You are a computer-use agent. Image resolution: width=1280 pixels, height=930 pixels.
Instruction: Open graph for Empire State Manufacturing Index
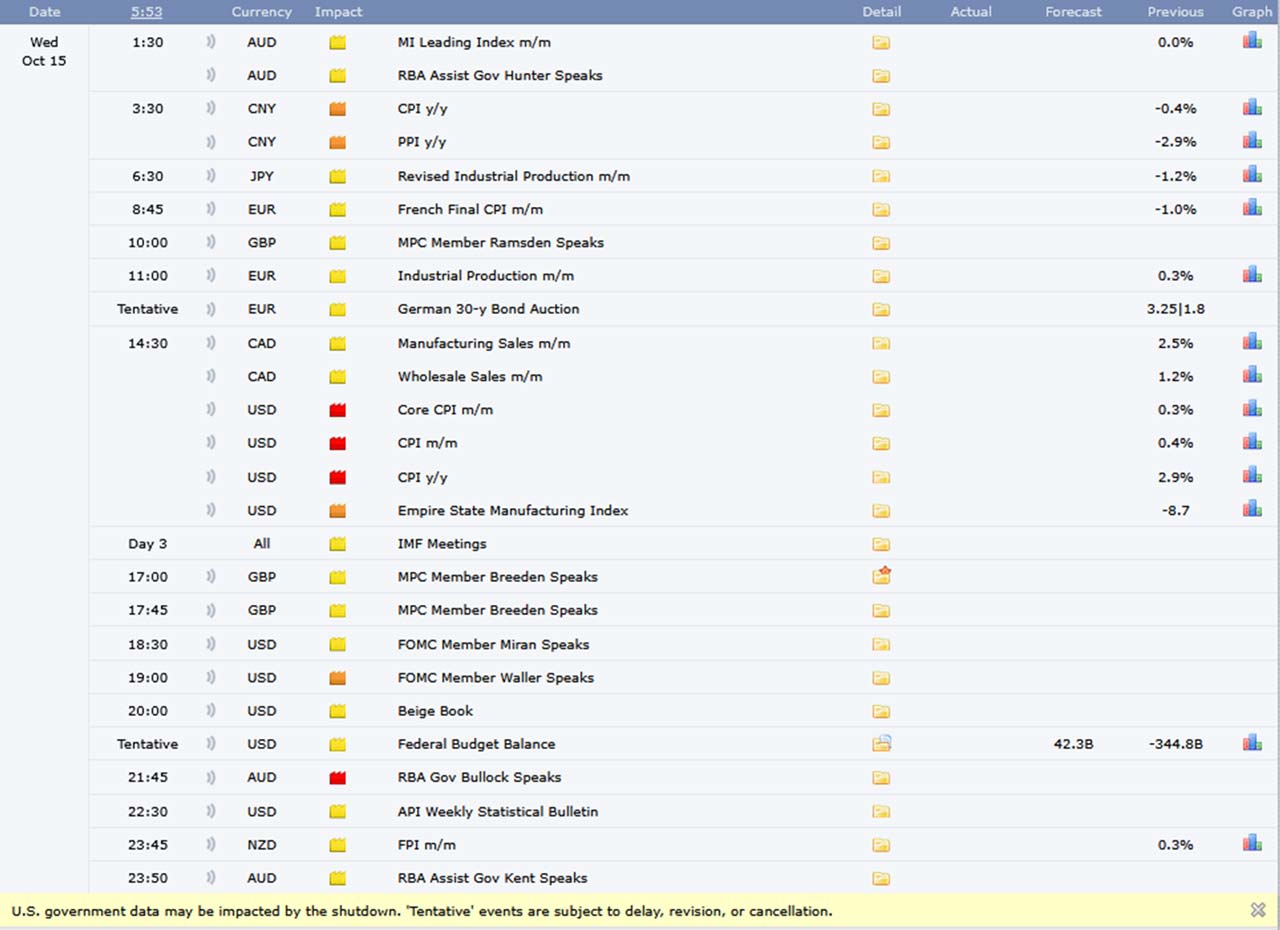pyautogui.click(x=1251, y=509)
